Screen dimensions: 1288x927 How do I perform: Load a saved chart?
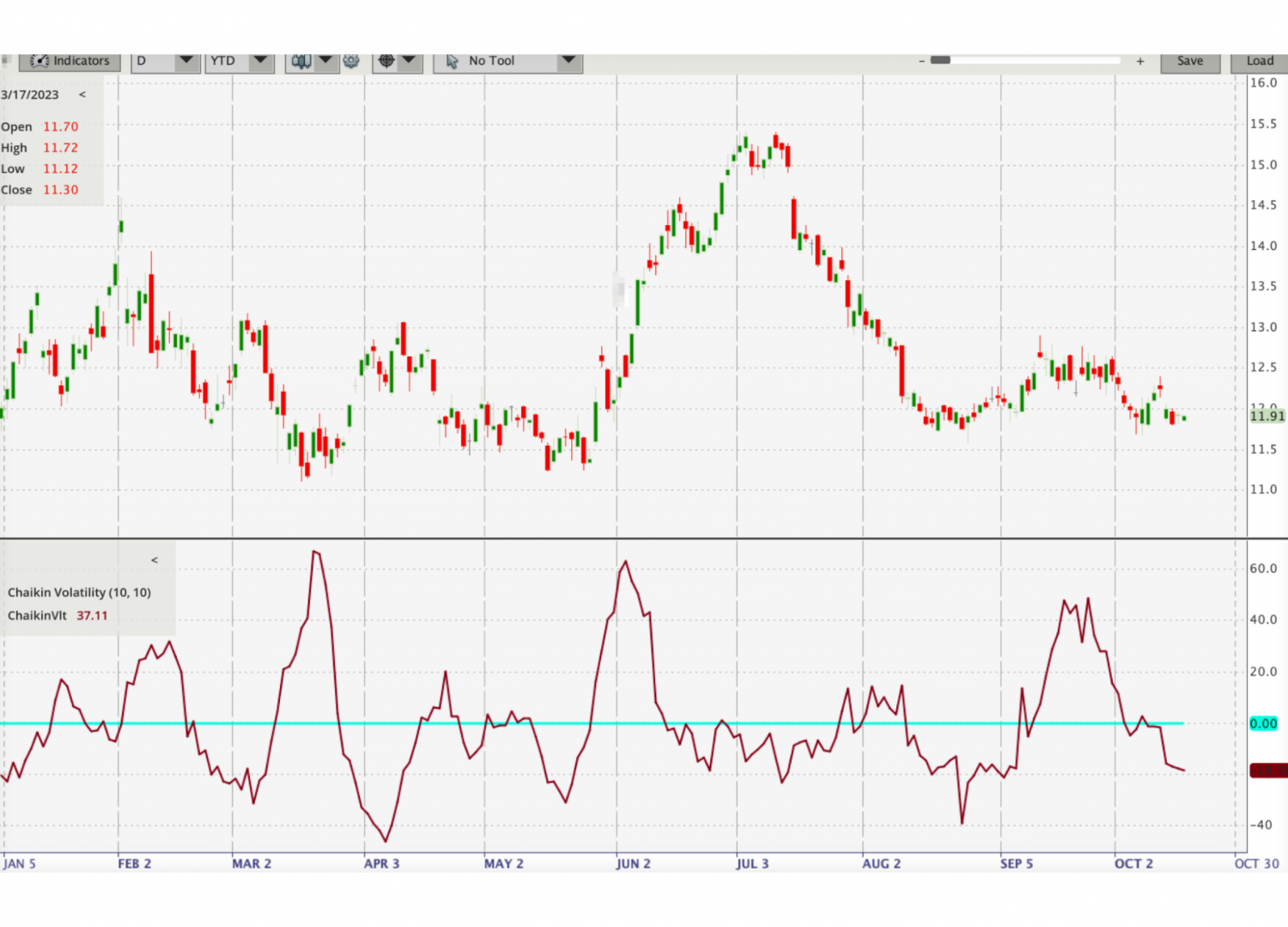(x=1259, y=60)
